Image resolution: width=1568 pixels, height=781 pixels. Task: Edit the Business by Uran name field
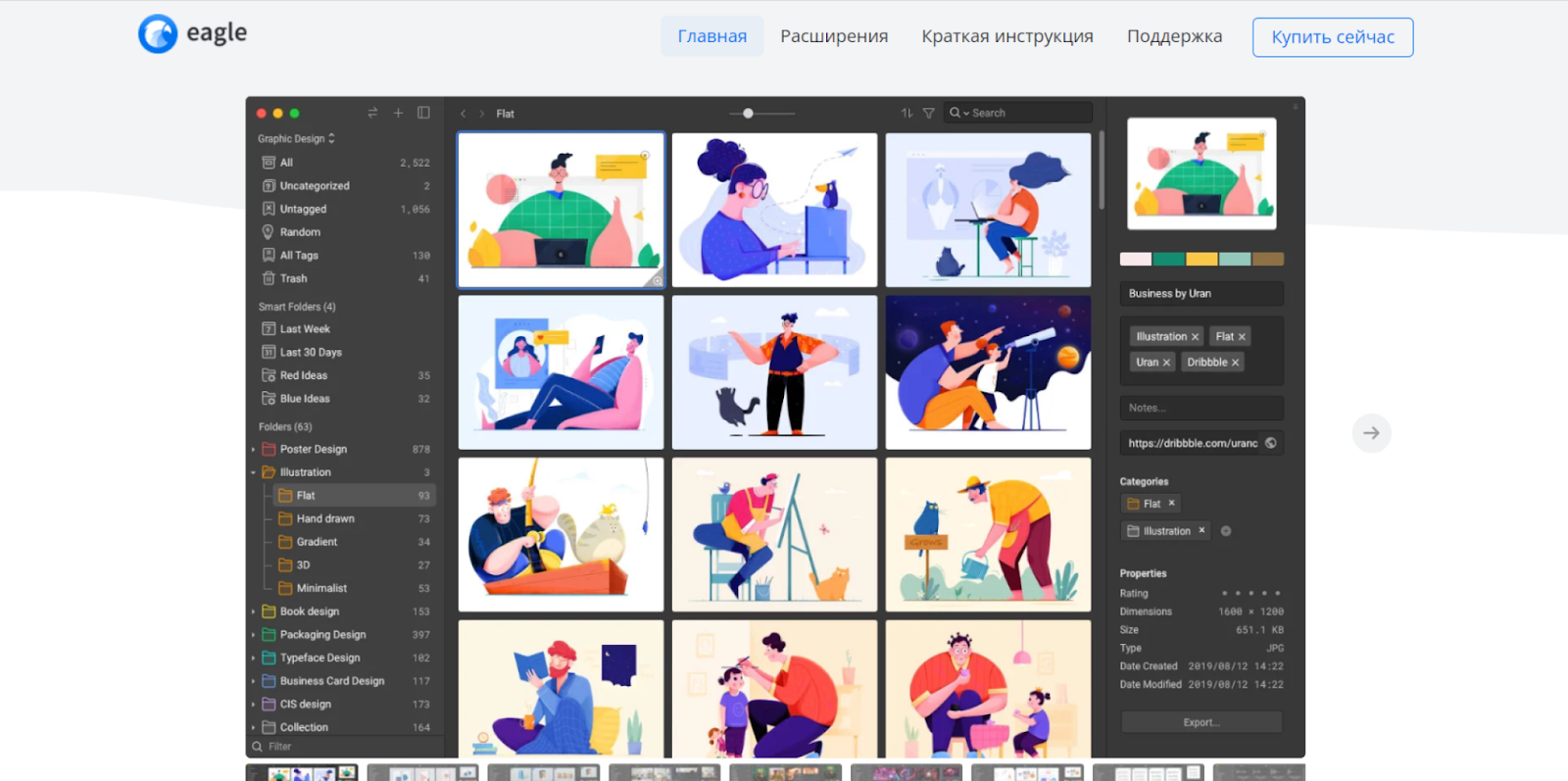click(x=1201, y=294)
